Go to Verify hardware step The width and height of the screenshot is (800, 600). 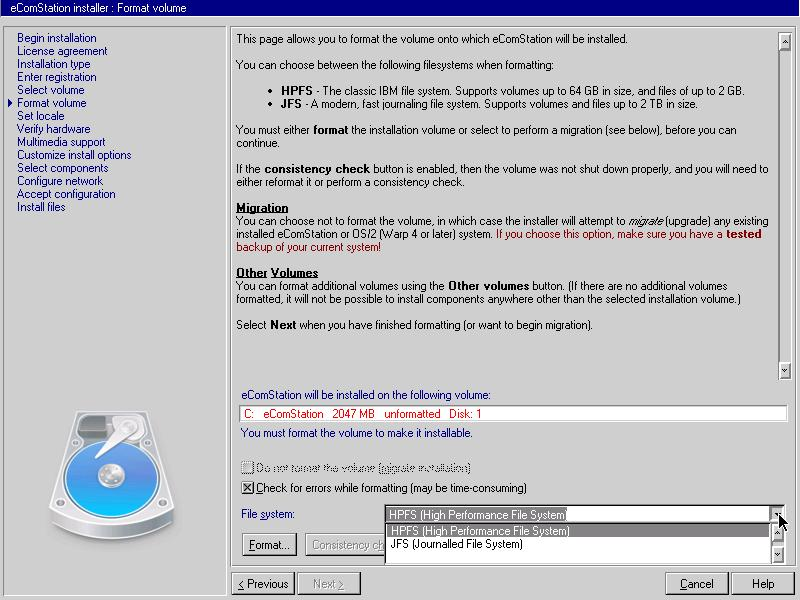click(x=54, y=129)
